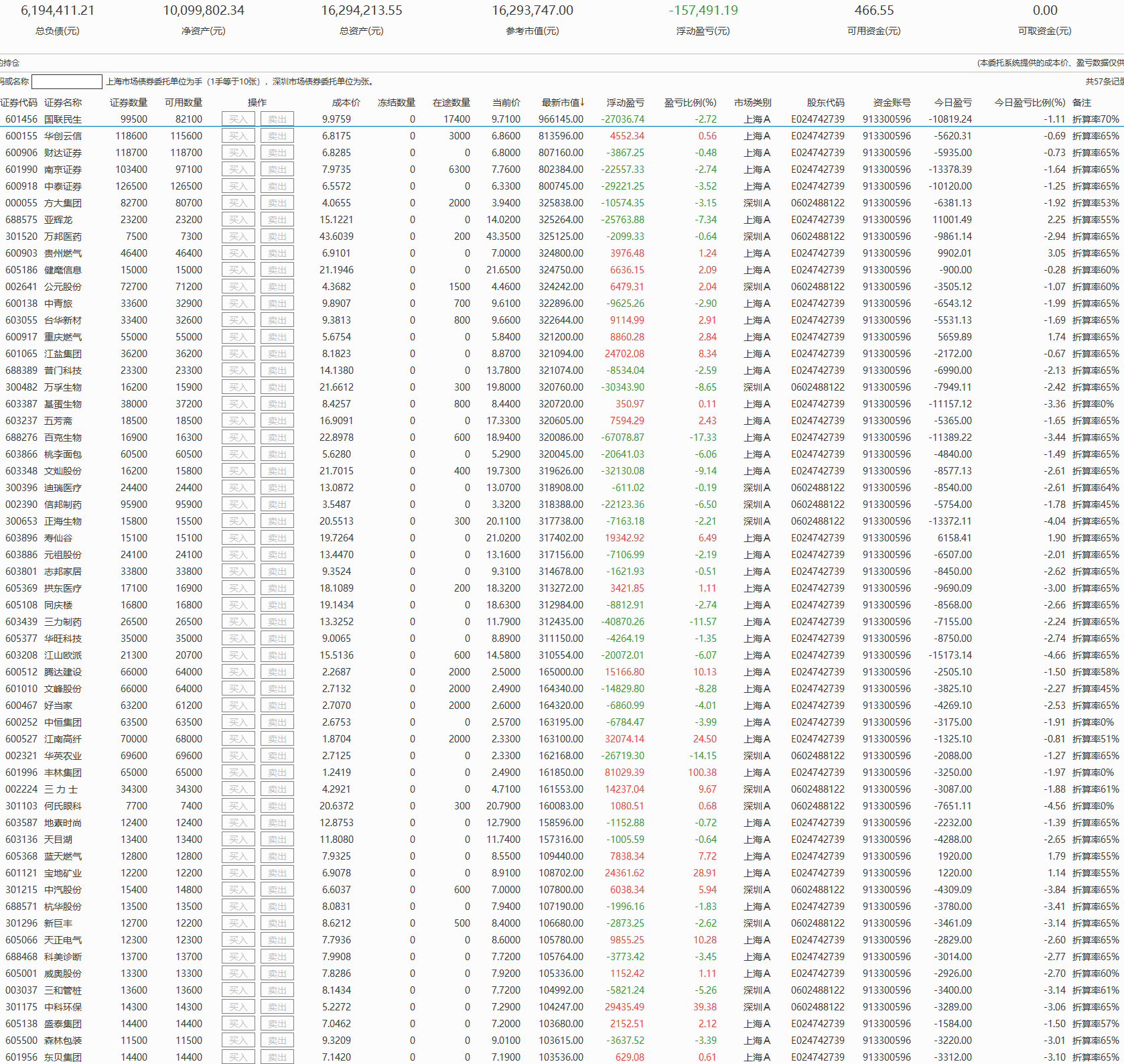Screen dimensions: 1124x1064
Task: Click the 成本价 column header
Action: tap(346, 103)
